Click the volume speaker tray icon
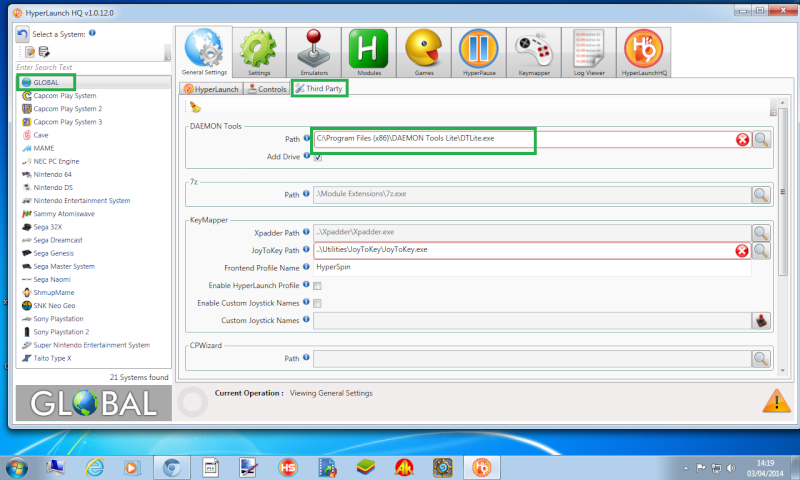The image size is (800, 480). coord(731,468)
